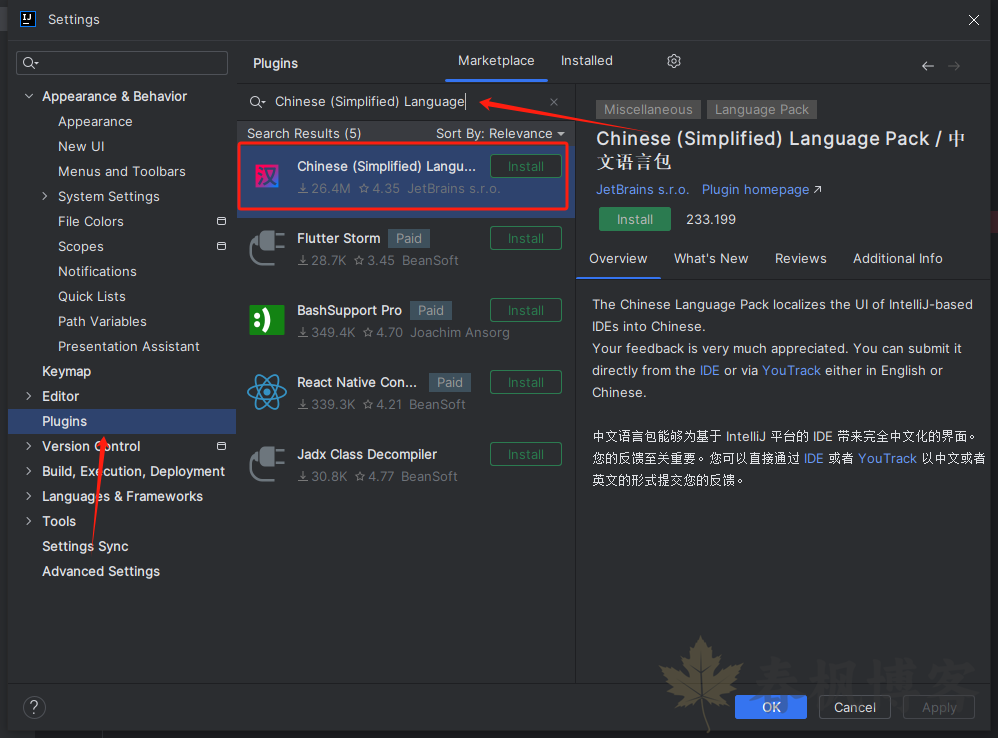998x738 pixels.
Task: Click the Cancel button
Action: coord(854,707)
